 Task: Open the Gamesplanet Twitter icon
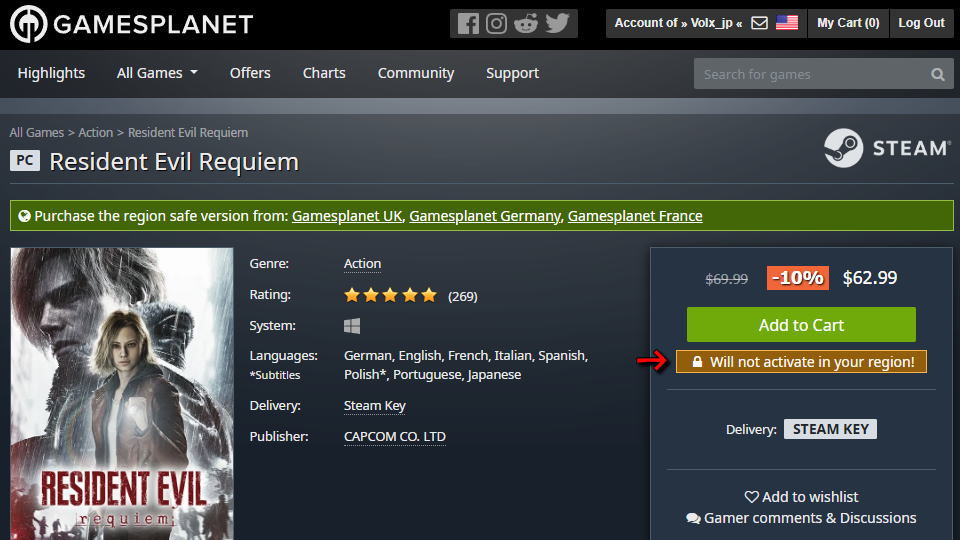[x=557, y=23]
